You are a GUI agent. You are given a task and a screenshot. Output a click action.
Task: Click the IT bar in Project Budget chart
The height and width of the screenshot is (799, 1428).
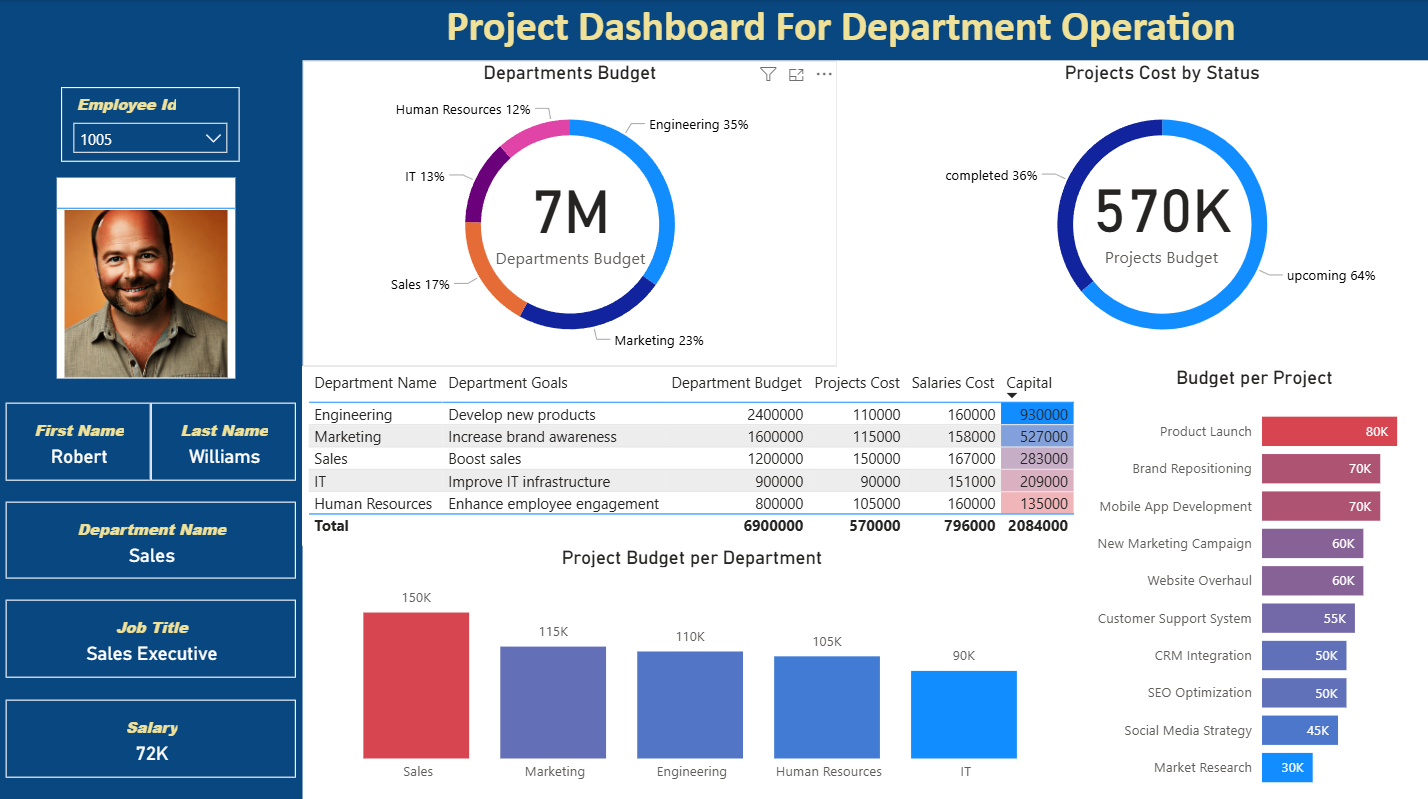[963, 714]
